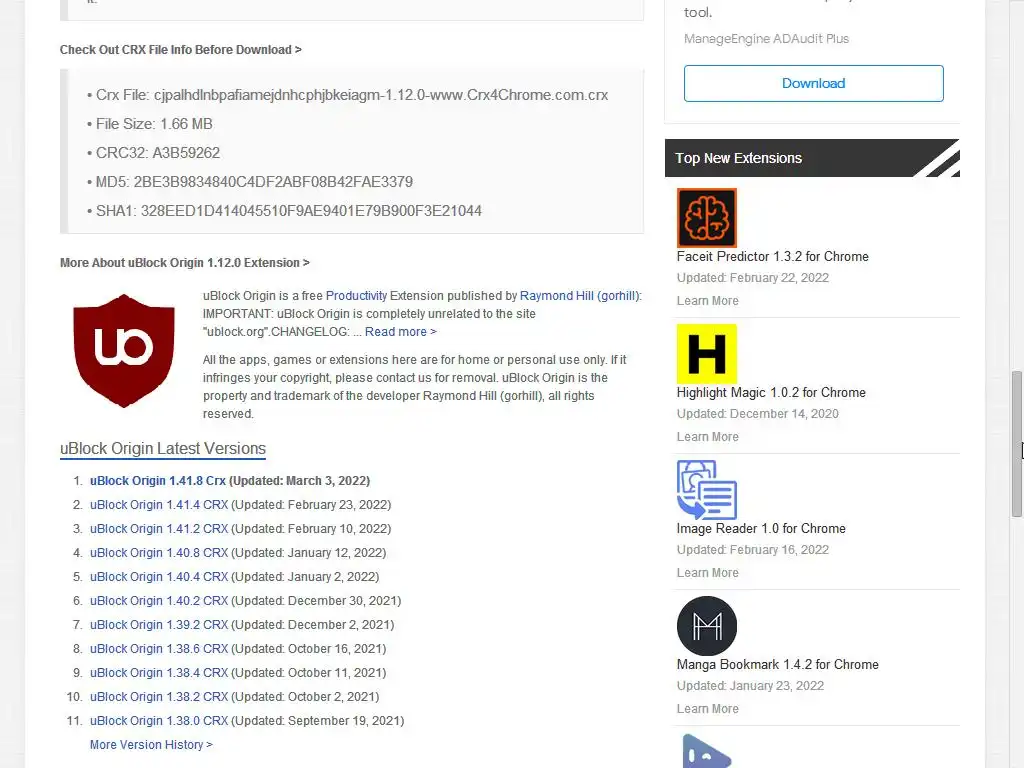This screenshot has height=768, width=1024.
Task: Click Check Out CRX File Info heading
Action: click(180, 50)
